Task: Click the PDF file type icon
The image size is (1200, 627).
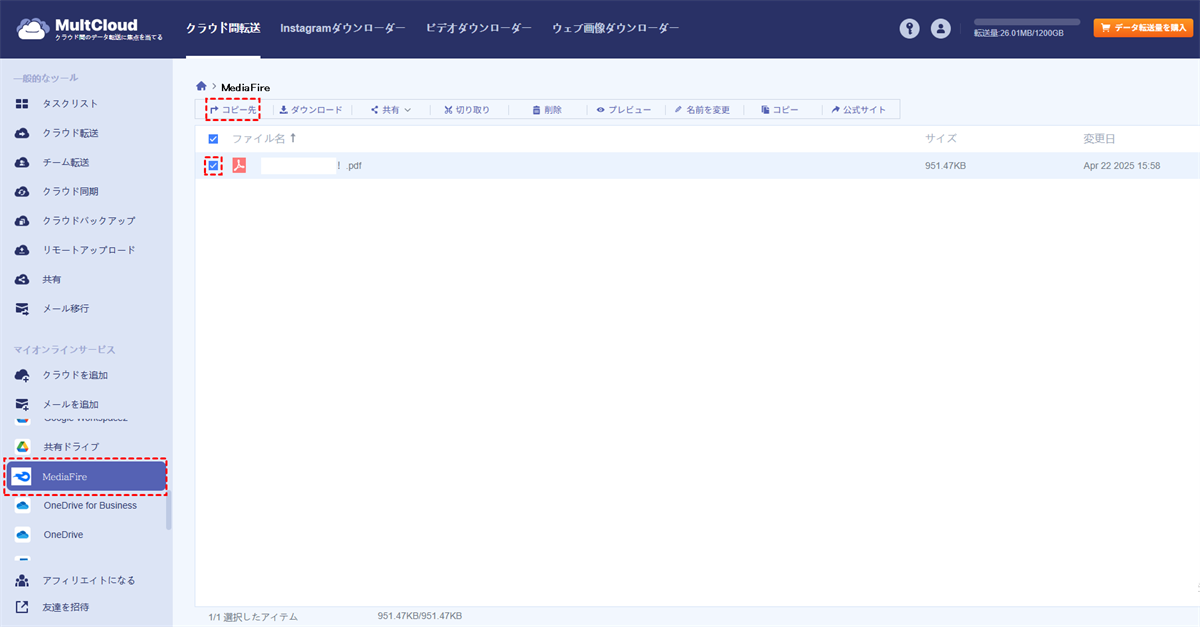Action: tap(239, 165)
